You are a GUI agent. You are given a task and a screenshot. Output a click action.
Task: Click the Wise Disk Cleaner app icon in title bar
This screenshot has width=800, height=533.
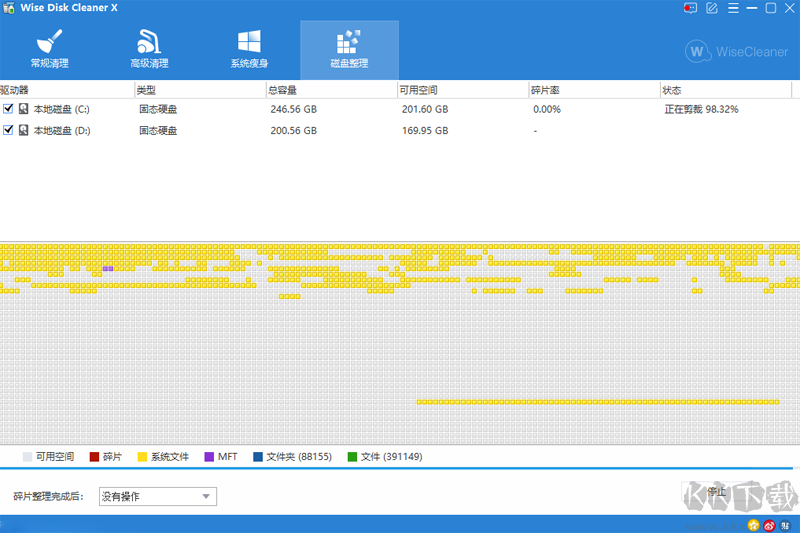[x=9, y=8]
